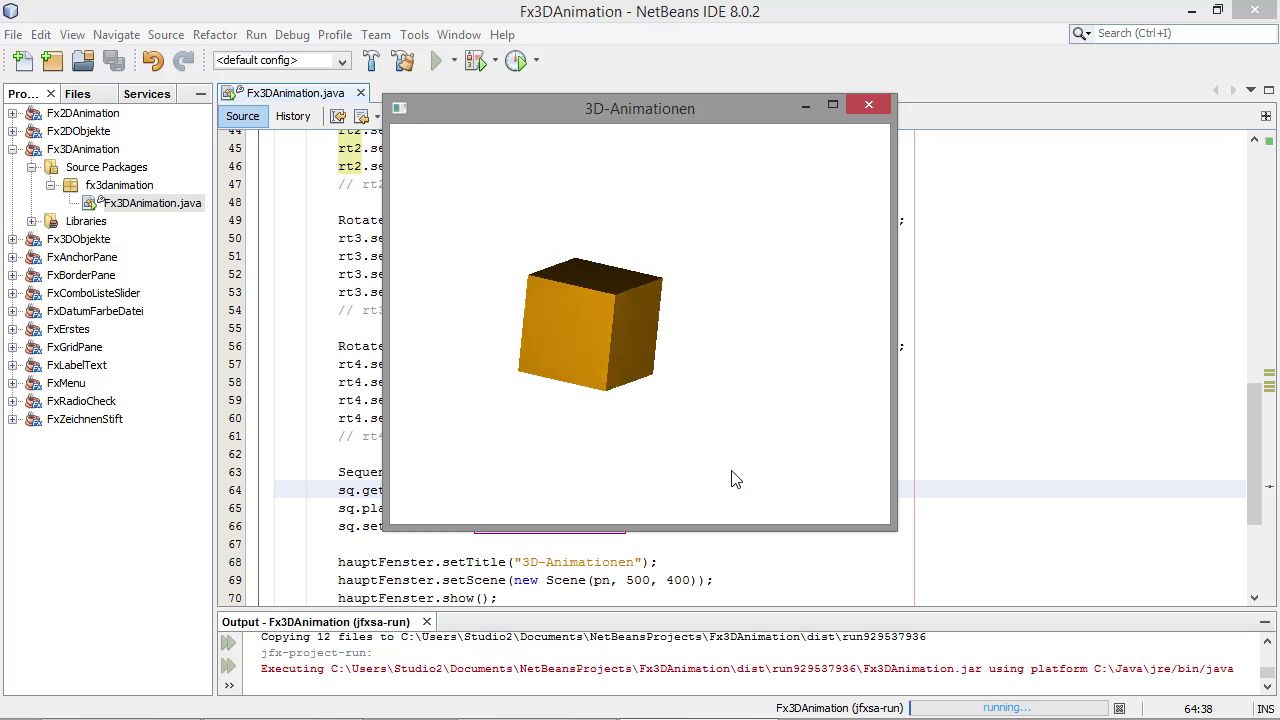
Task: Select the FxDatumFarbeDatei project
Action: 94,311
